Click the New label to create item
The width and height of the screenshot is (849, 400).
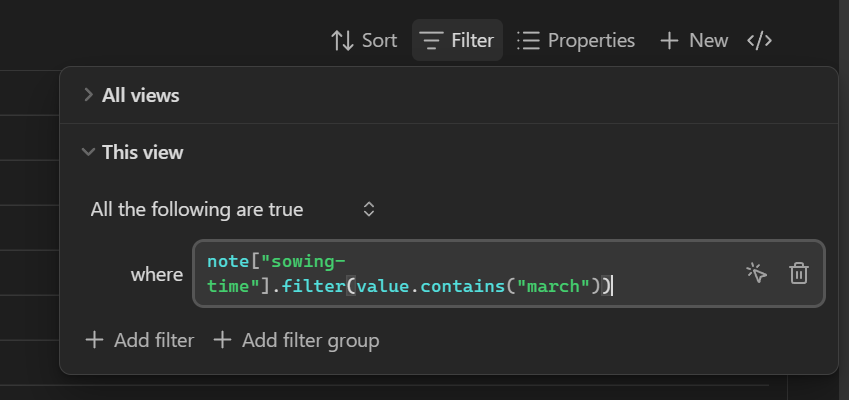pyautogui.click(x=708, y=41)
